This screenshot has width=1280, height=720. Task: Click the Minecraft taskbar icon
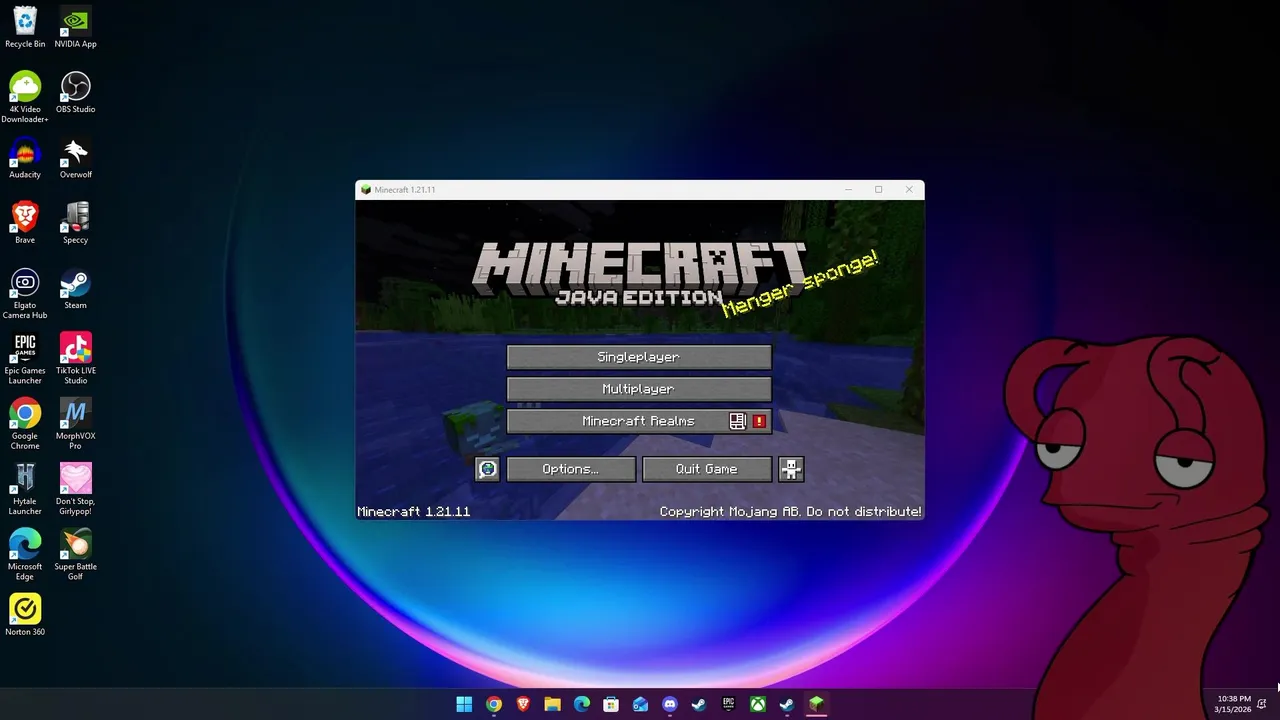[x=816, y=705]
